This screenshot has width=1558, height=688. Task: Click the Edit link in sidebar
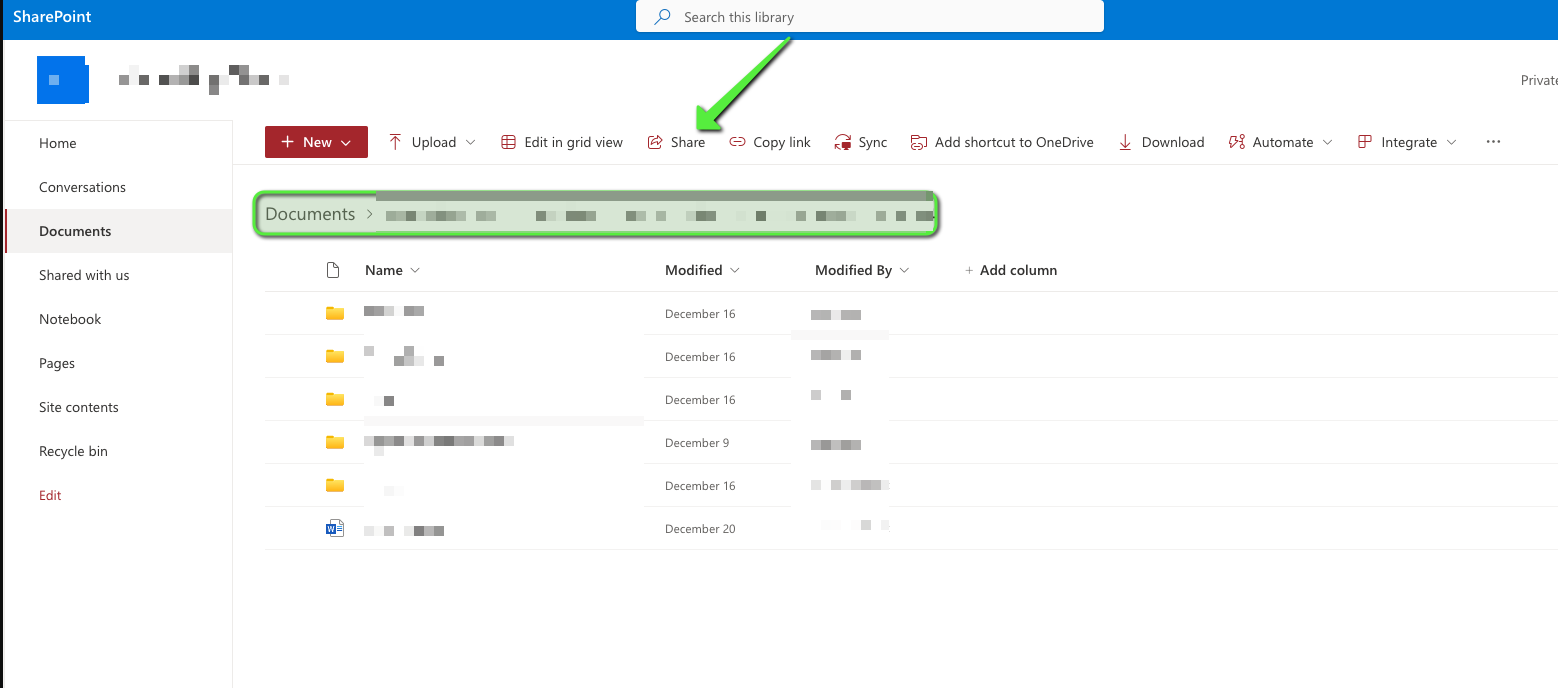[x=50, y=495]
